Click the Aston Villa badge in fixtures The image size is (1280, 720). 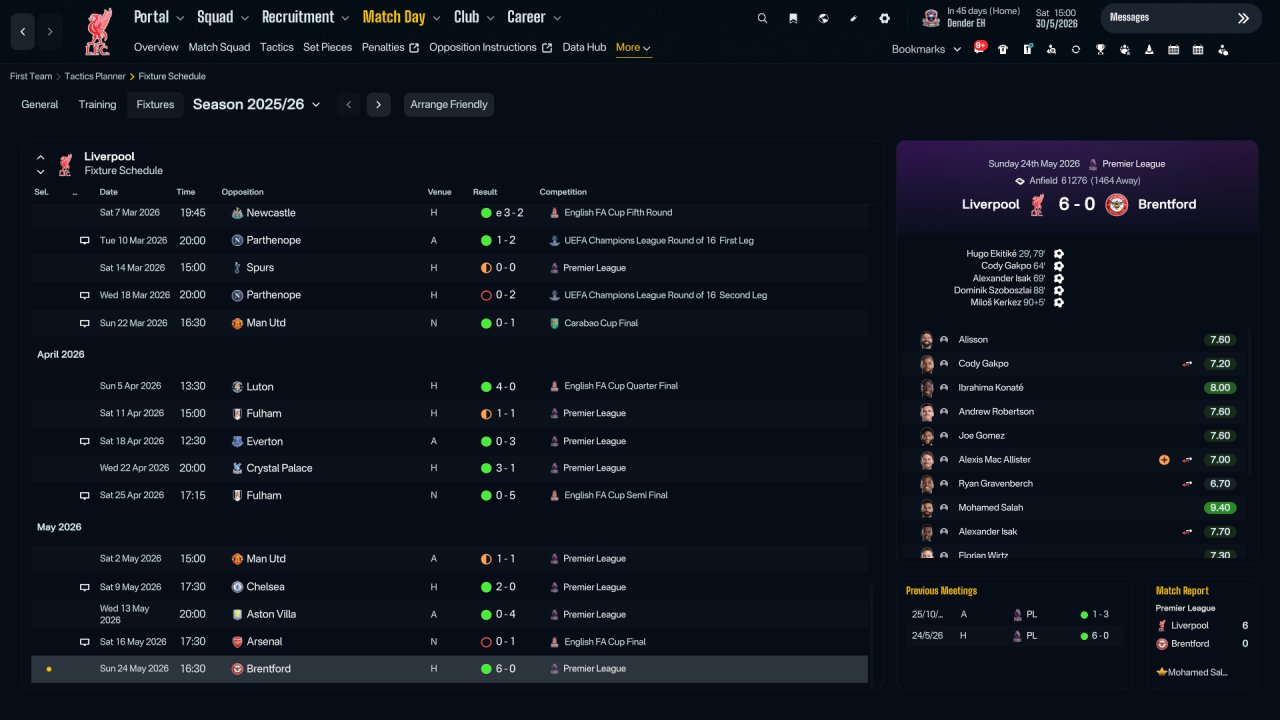[237, 614]
